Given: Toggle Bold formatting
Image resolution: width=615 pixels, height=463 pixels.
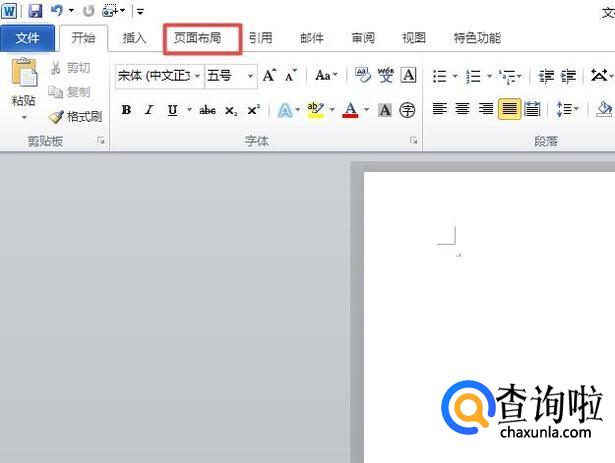Looking at the screenshot, I should point(126,110).
